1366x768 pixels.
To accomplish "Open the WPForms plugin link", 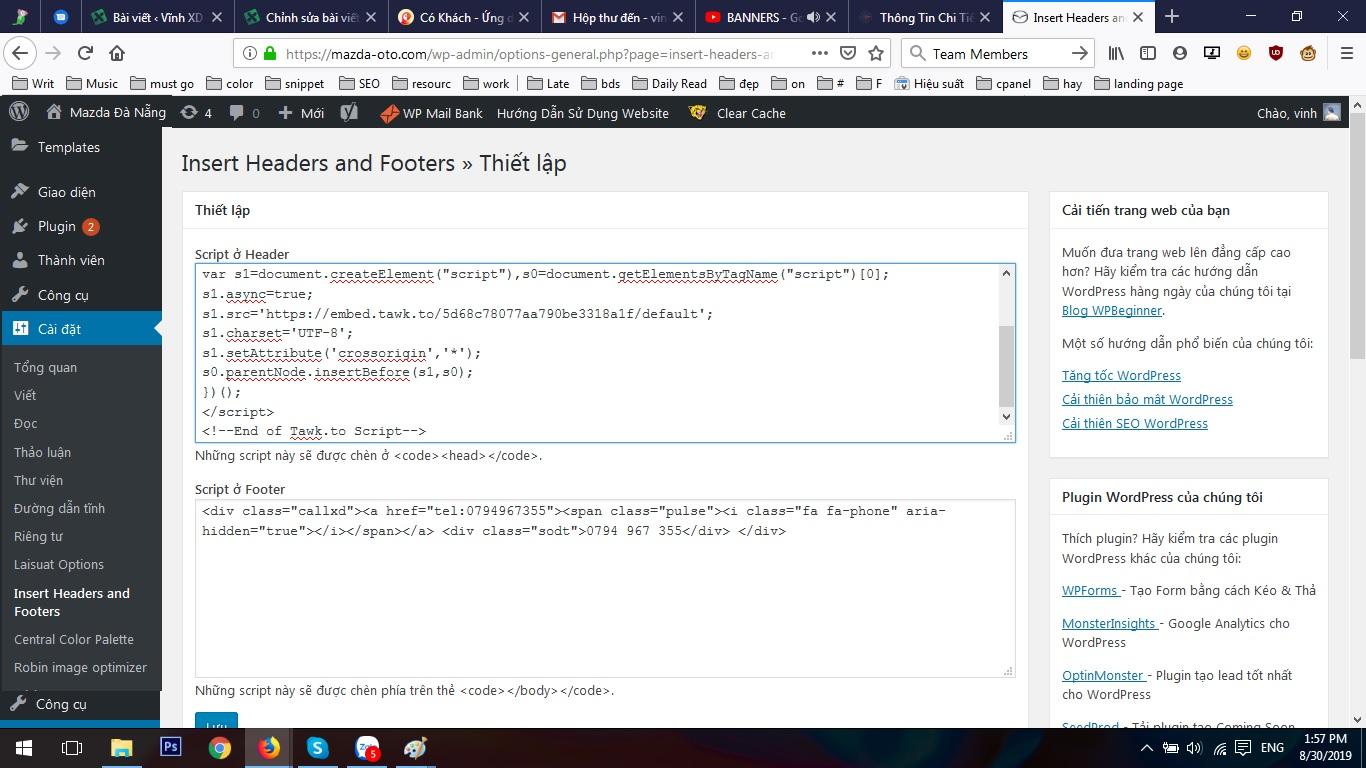I will pos(1089,590).
